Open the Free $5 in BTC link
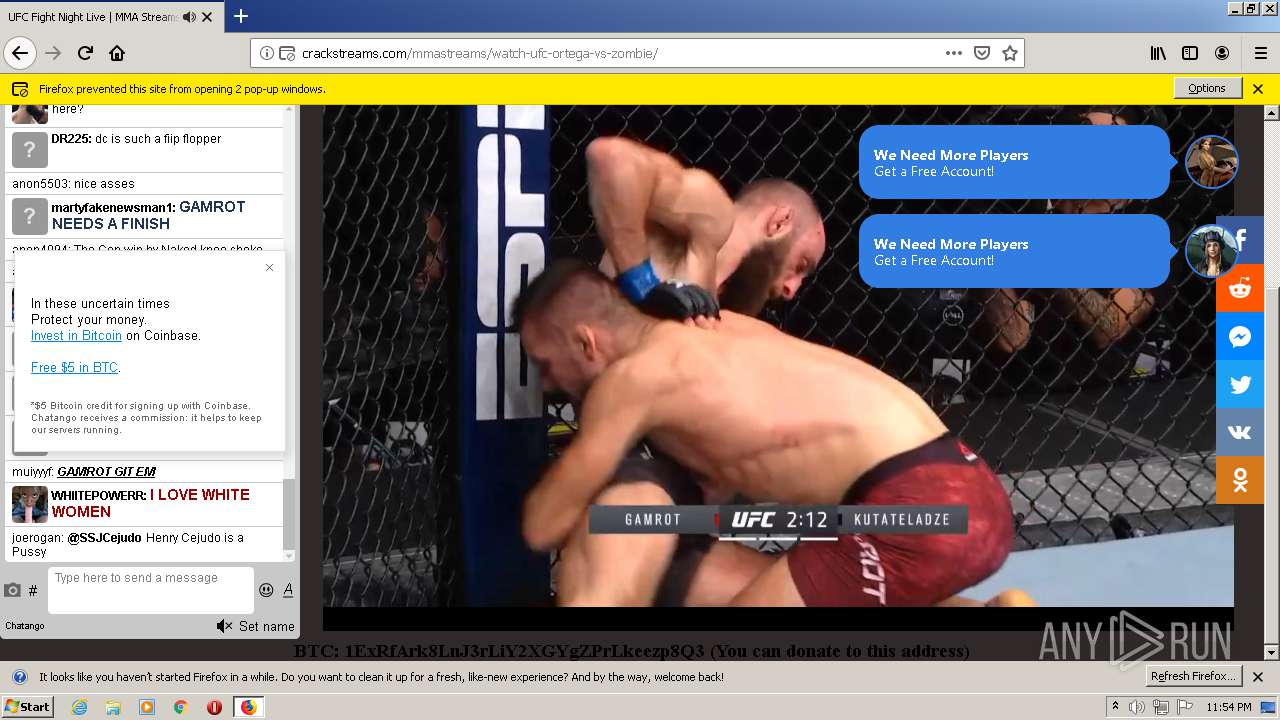Image resolution: width=1280 pixels, height=720 pixels. pos(74,368)
